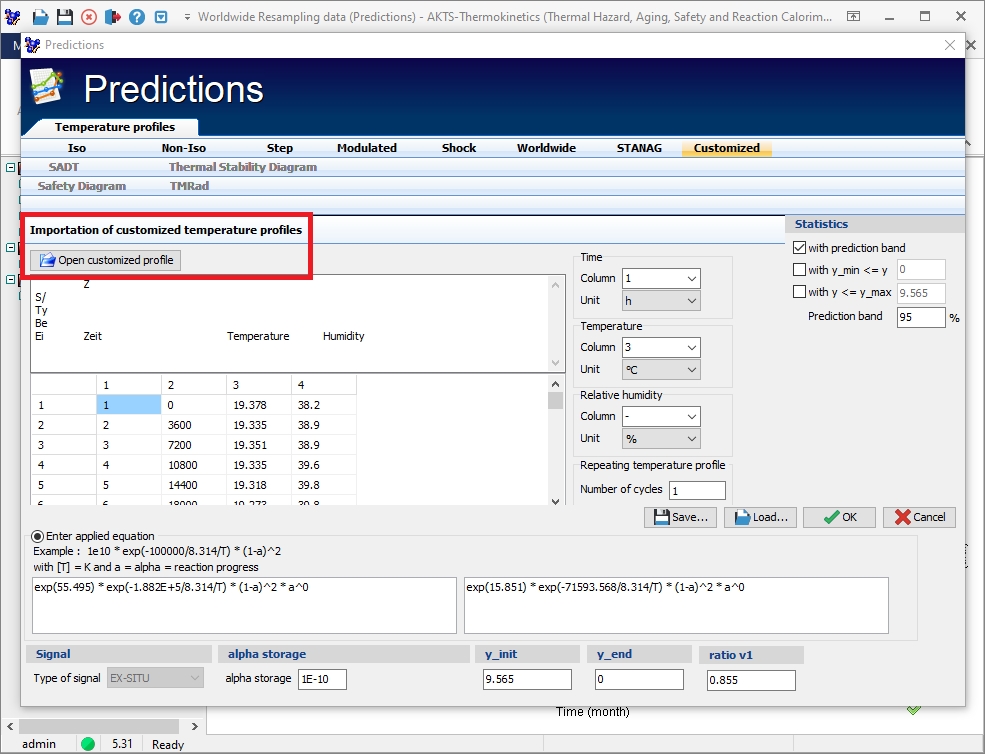The height and width of the screenshot is (754, 985).
Task: Disable the 'with prediction band' checkbox
Action: click(x=799, y=247)
